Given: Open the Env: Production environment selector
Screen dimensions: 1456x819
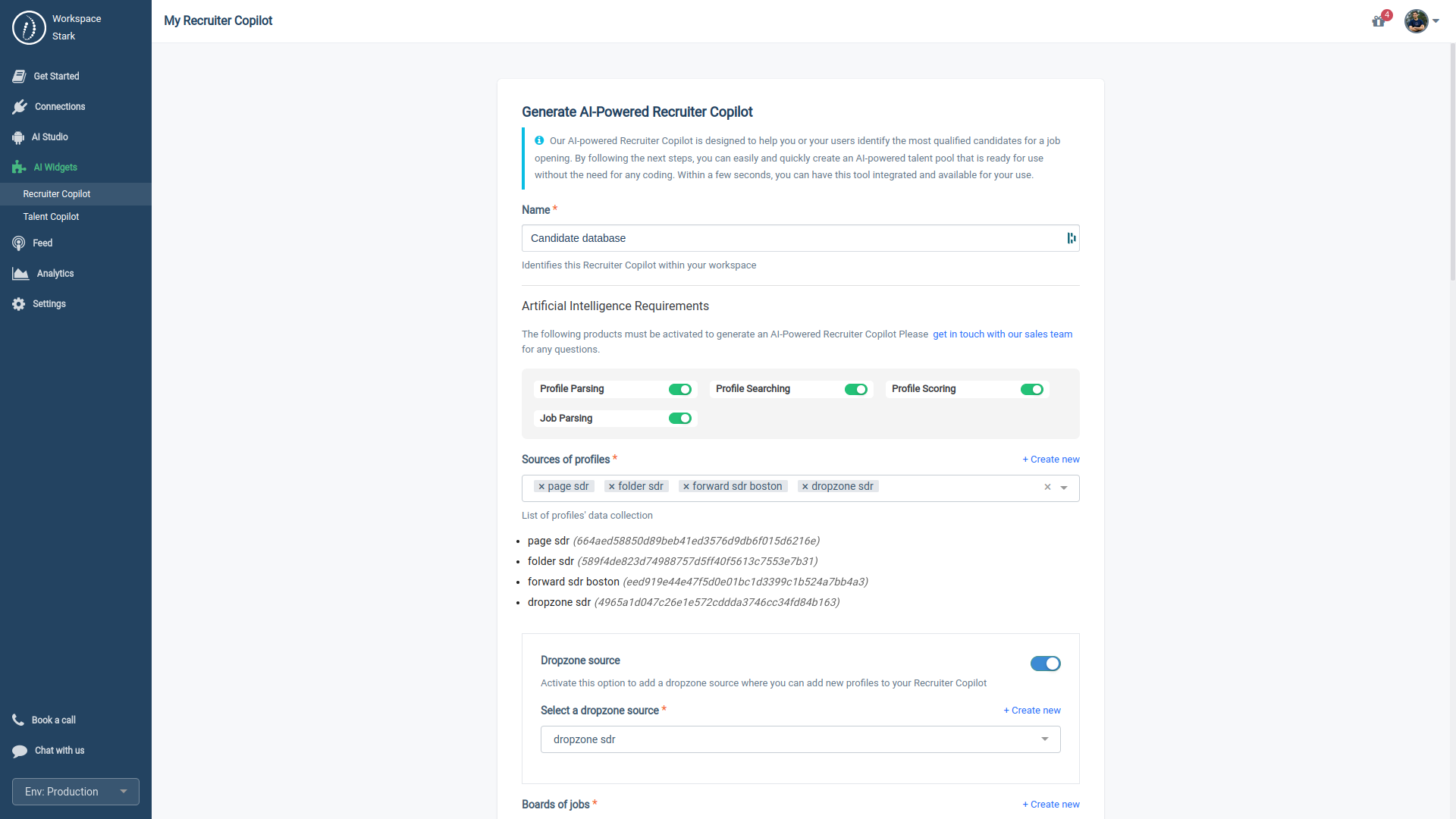Looking at the screenshot, I should pos(75,791).
